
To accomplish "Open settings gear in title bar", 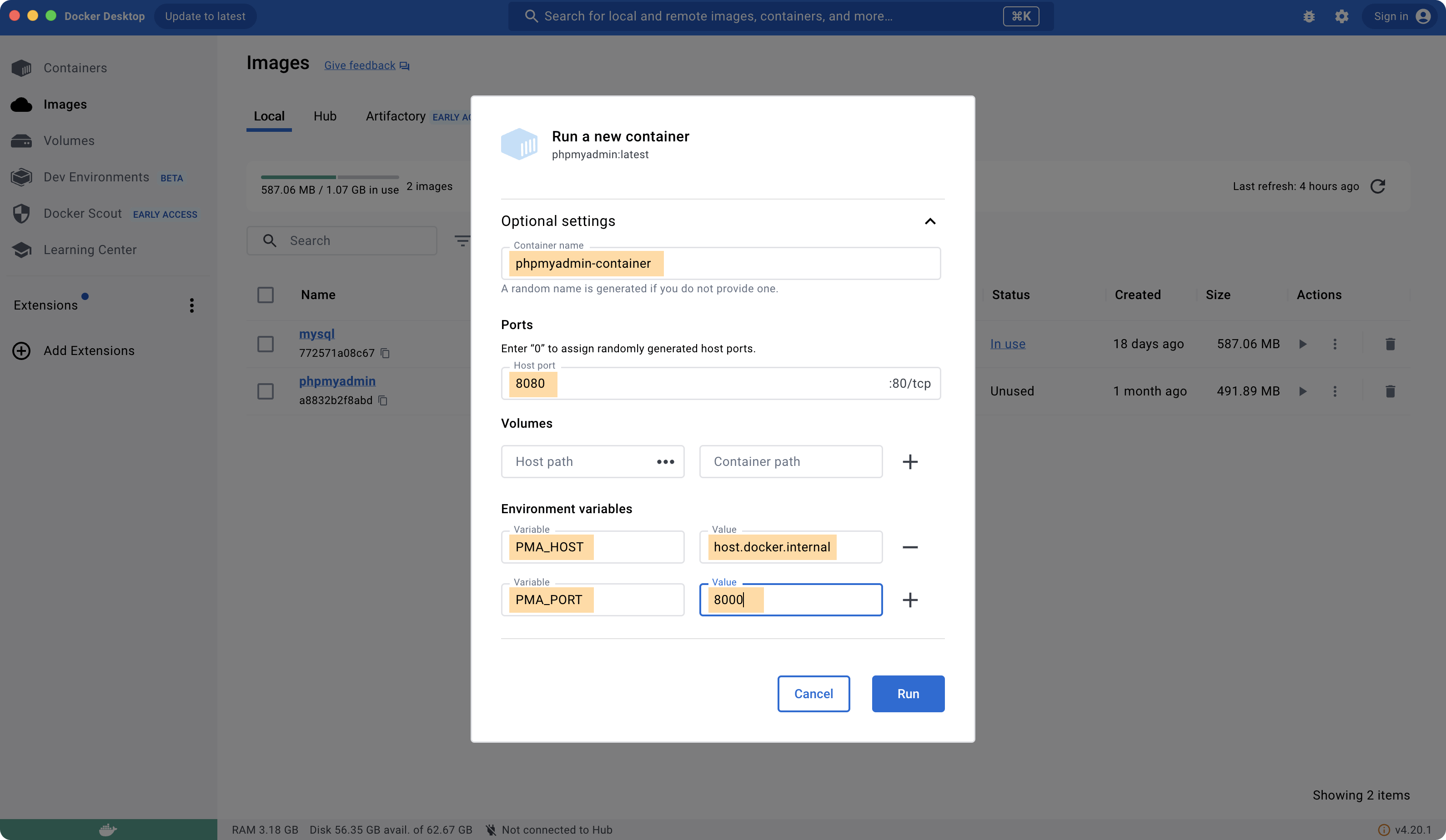I will pyautogui.click(x=1341, y=16).
